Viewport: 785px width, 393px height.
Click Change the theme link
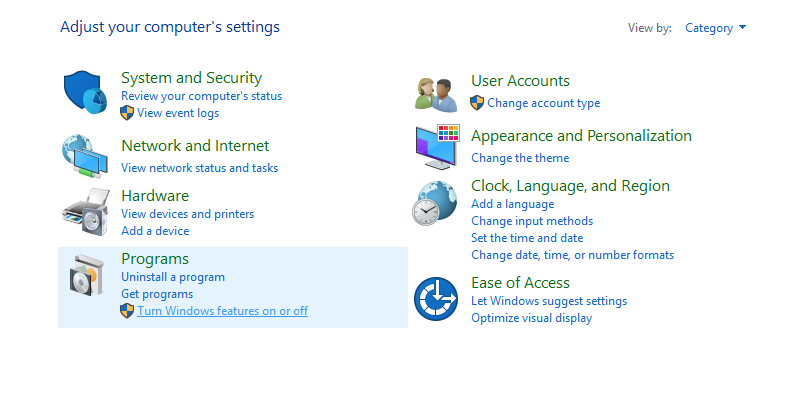click(520, 158)
